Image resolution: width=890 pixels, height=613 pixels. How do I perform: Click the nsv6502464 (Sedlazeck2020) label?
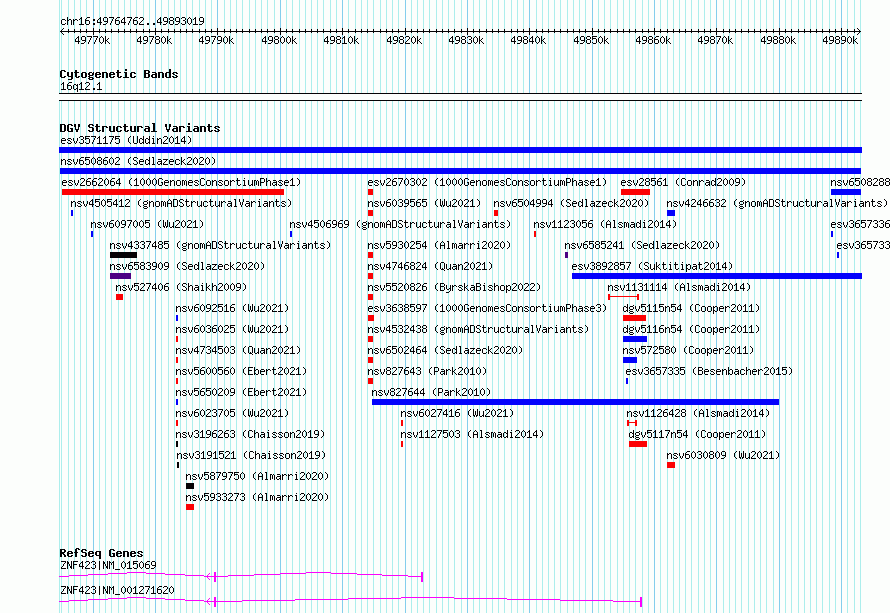445,350
